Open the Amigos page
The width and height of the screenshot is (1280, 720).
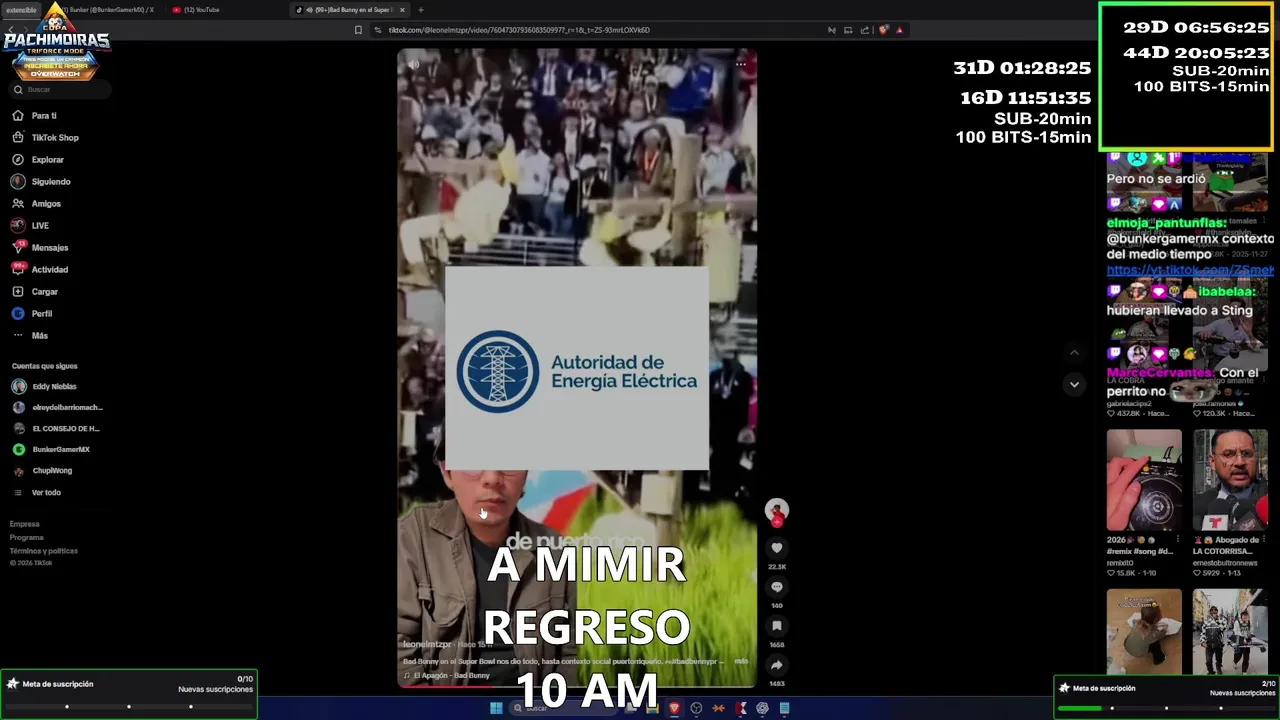click(x=46, y=204)
